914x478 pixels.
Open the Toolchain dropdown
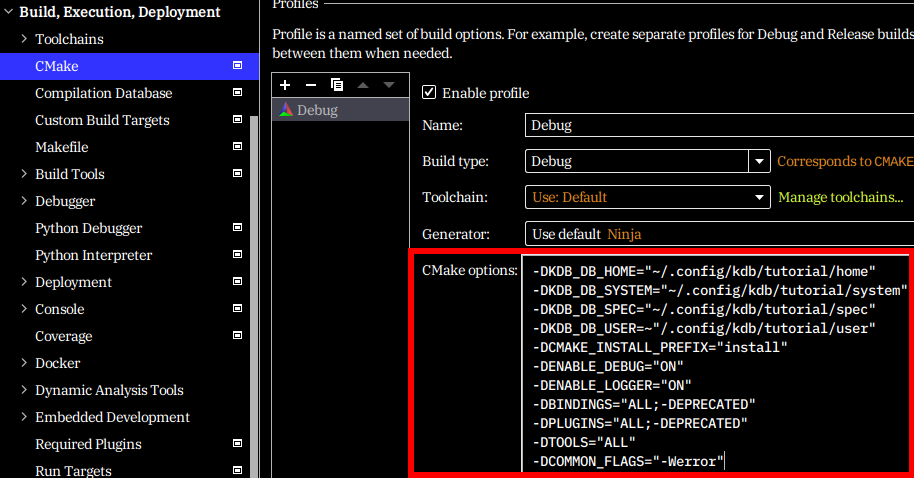pyautogui.click(x=758, y=197)
